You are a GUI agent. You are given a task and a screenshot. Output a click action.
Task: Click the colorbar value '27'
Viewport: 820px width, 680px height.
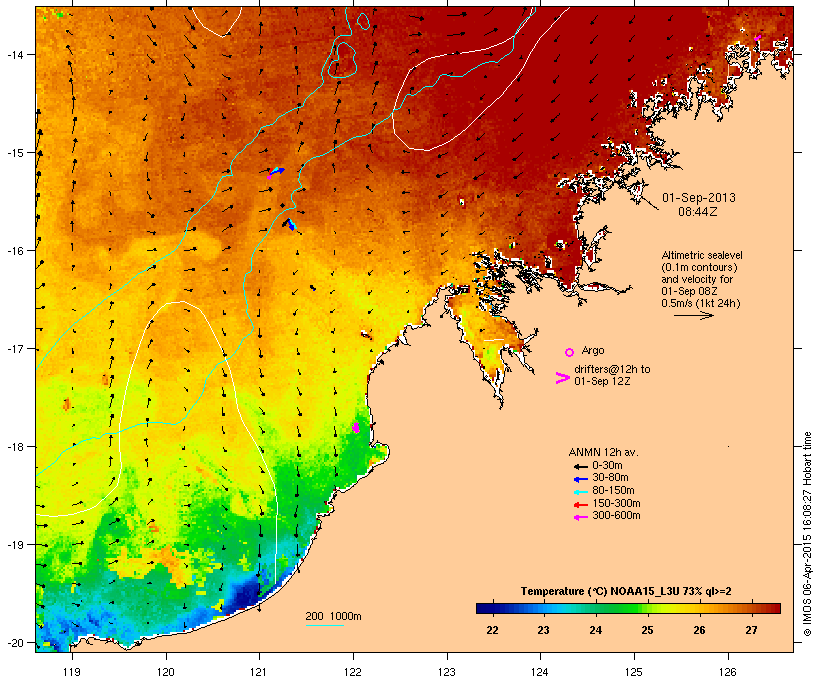751,630
